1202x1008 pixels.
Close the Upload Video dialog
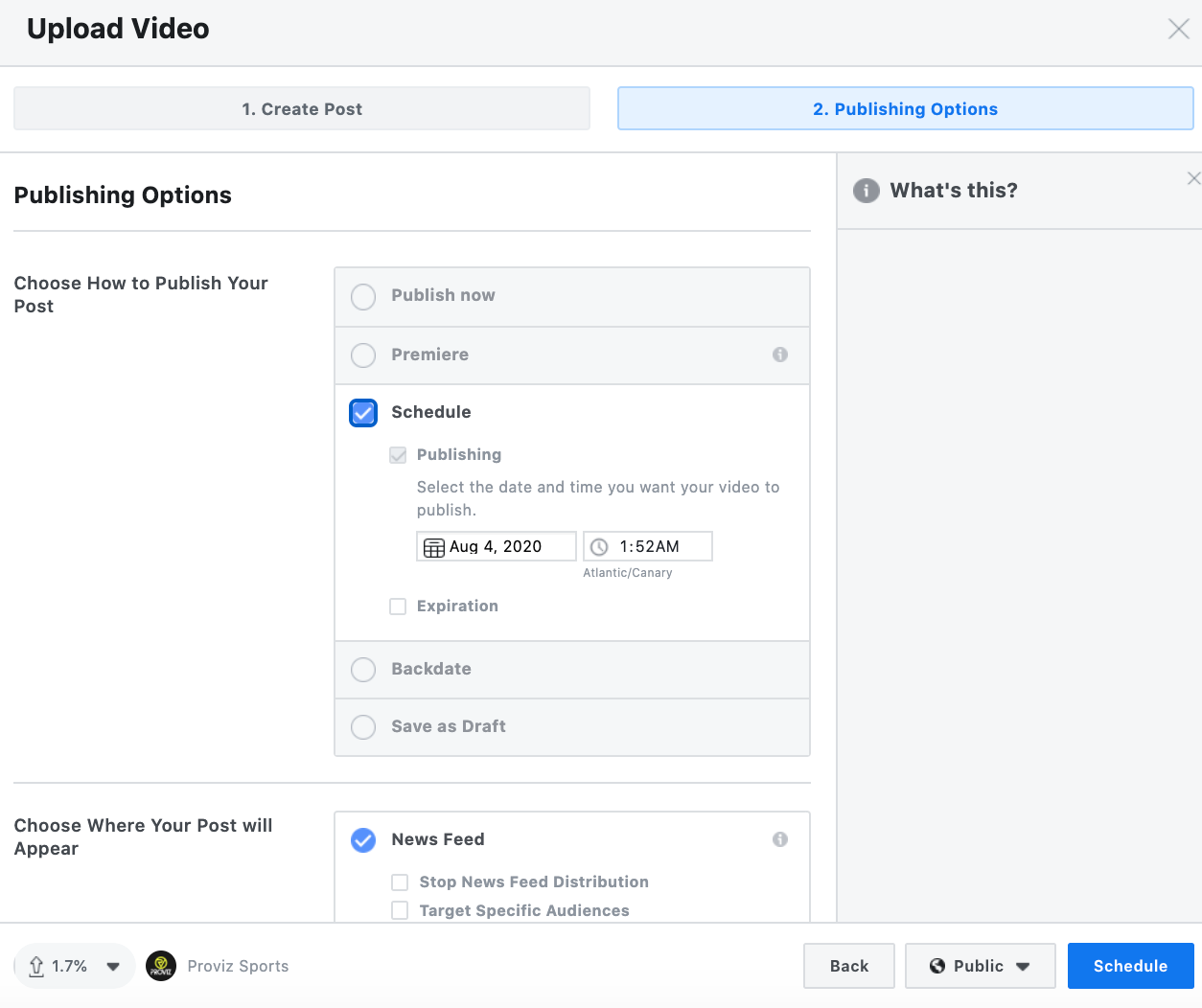[x=1178, y=29]
